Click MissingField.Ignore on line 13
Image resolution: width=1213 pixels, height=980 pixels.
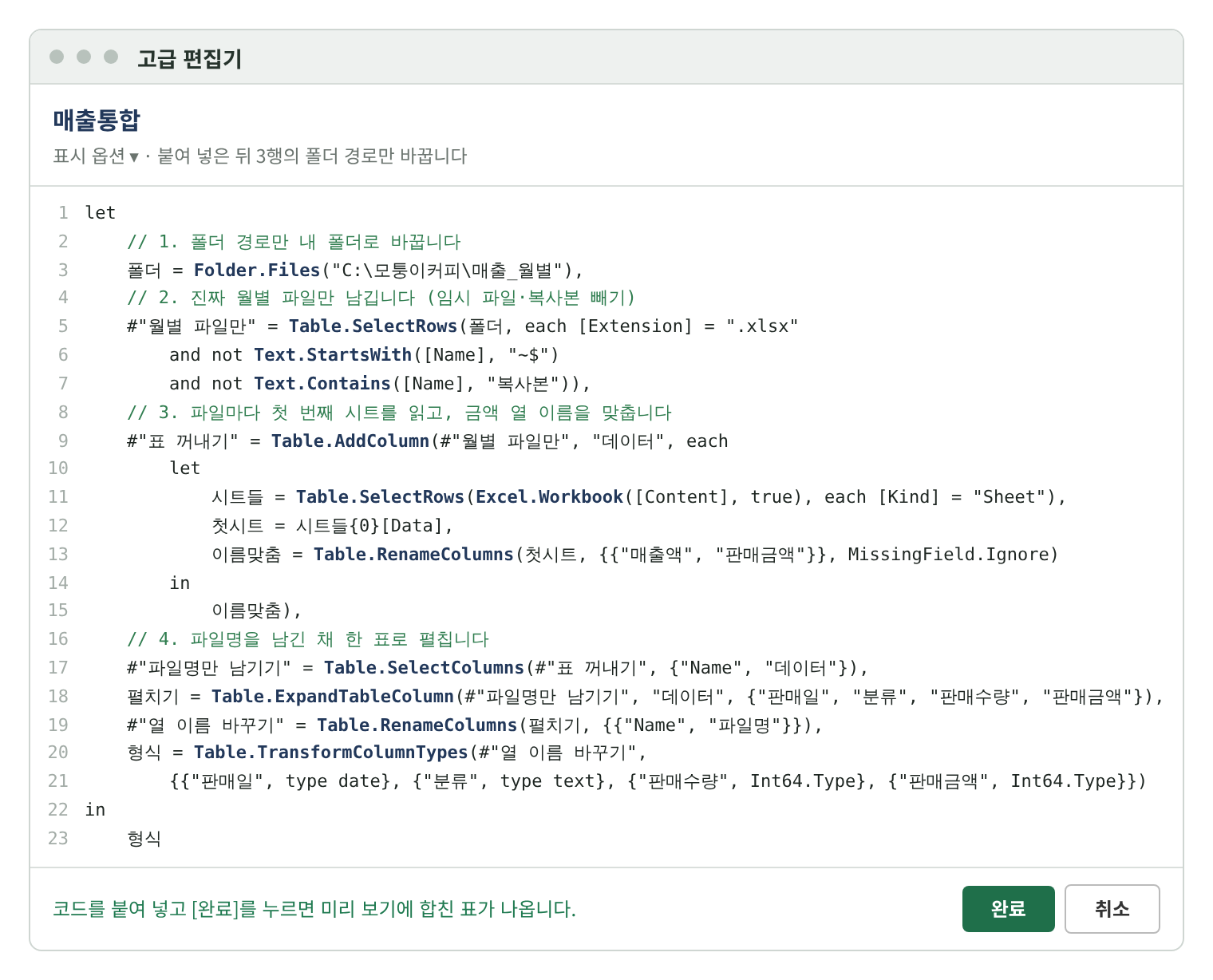[x=948, y=554]
